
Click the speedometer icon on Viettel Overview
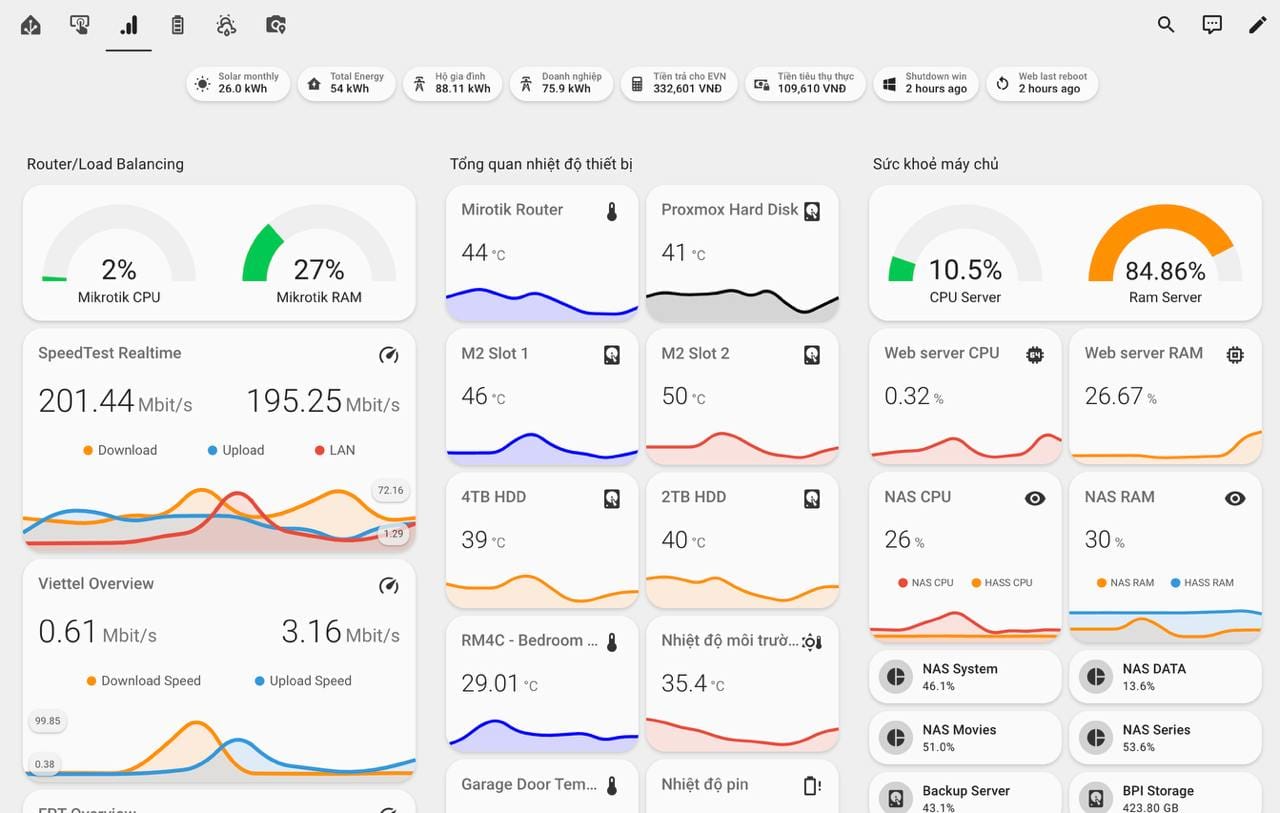389,585
